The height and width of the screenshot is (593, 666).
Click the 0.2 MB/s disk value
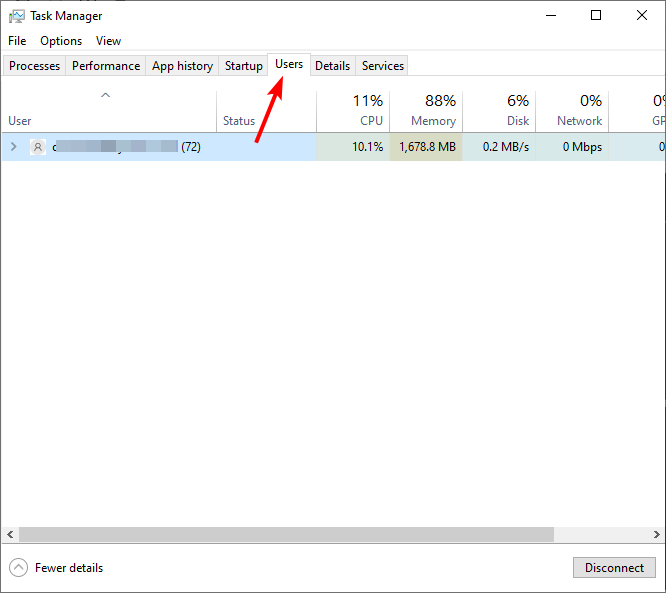pyautogui.click(x=506, y=147)
